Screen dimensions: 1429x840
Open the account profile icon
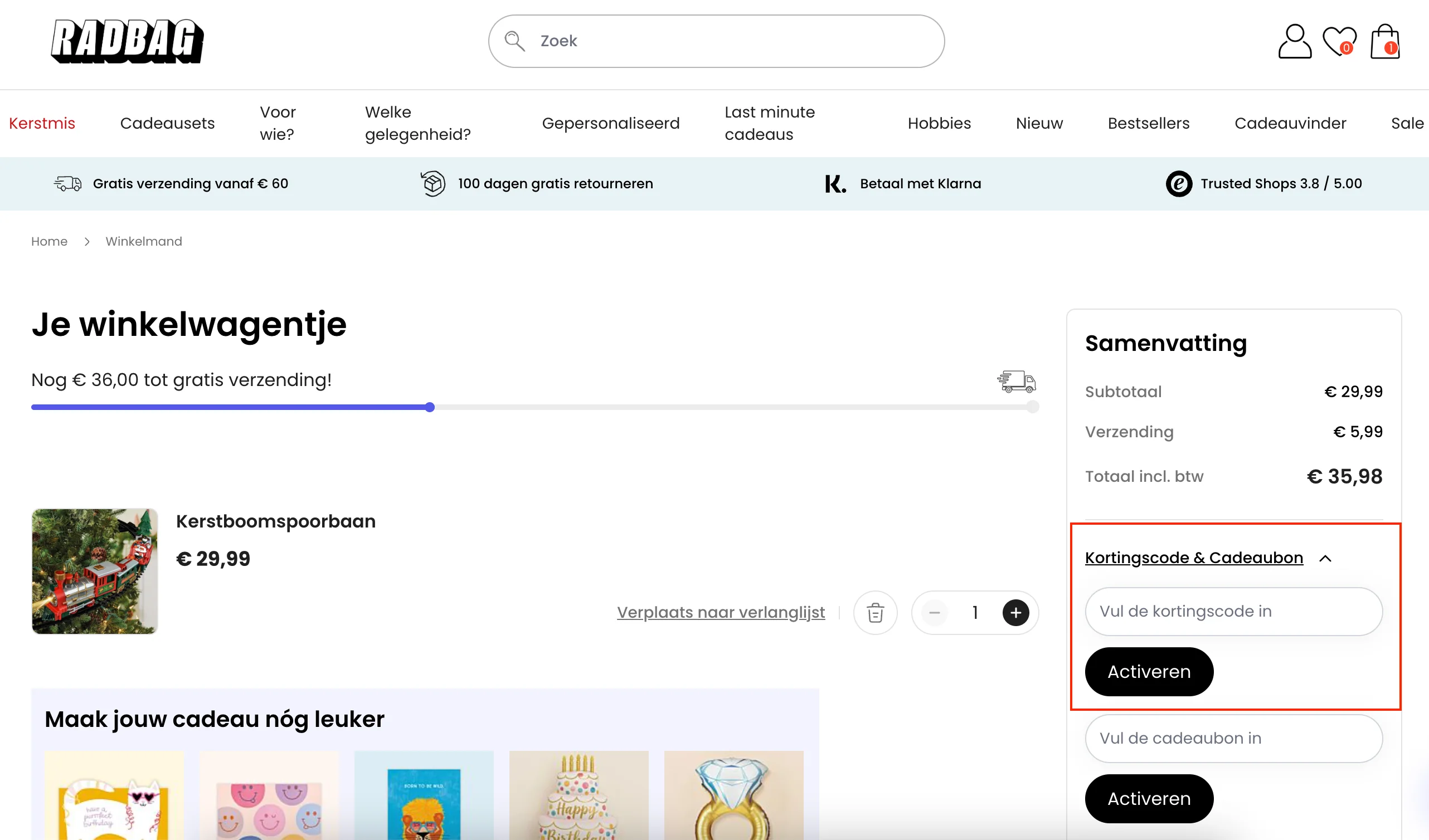point(1295,40)
